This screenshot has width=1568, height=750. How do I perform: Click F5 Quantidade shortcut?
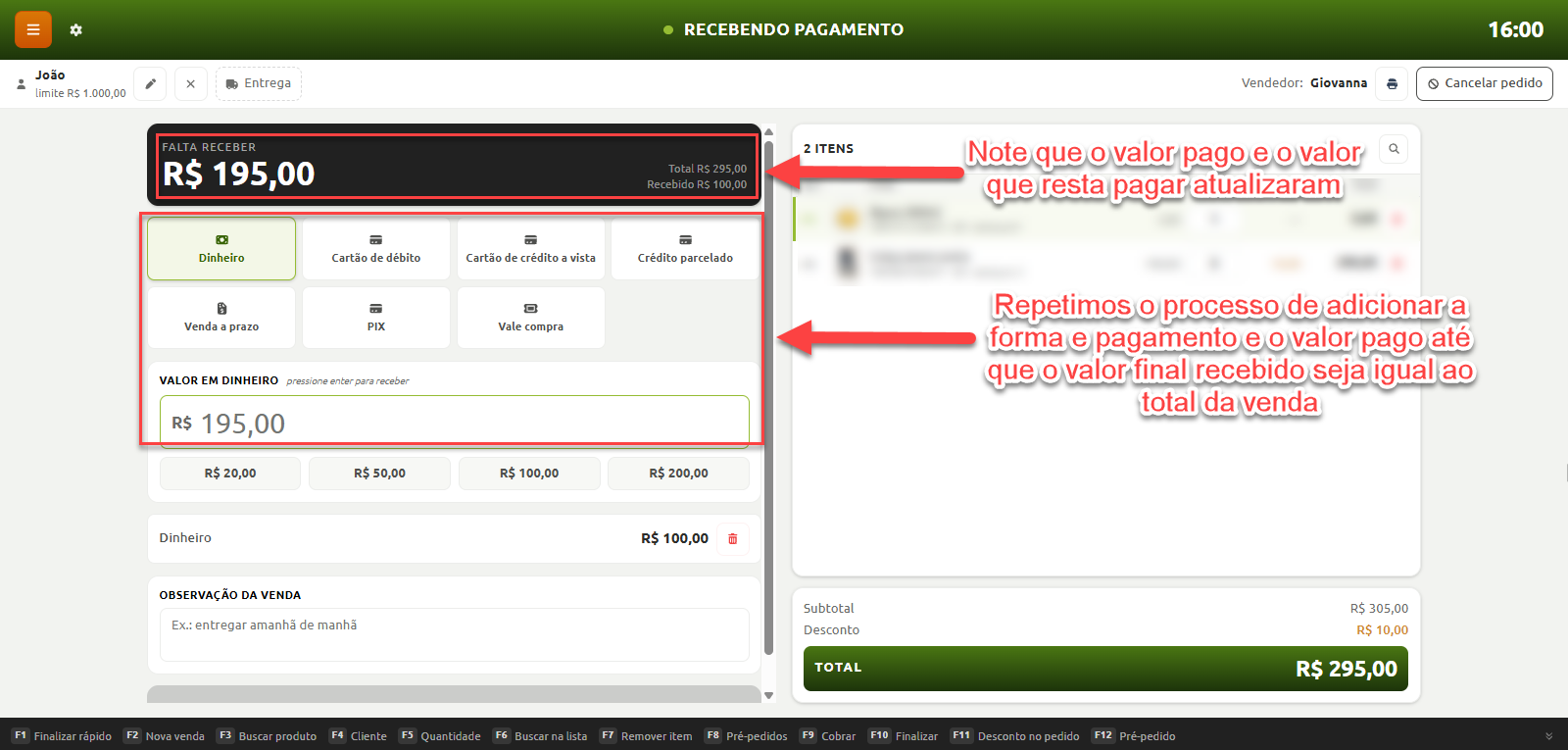point(440,736)
